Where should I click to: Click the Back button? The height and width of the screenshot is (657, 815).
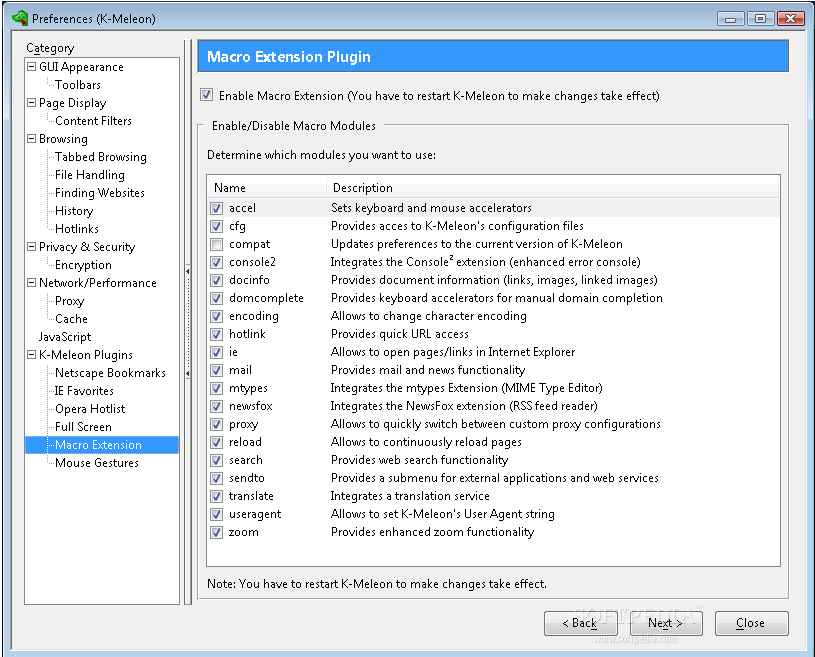580,623
